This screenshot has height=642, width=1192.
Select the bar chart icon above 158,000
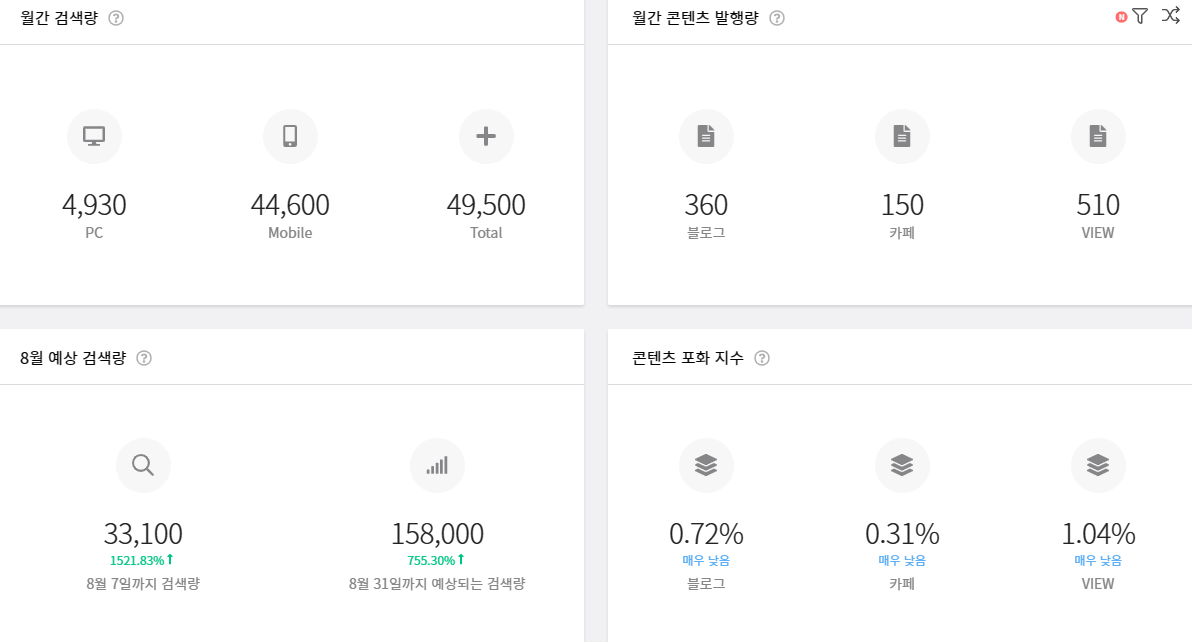pos(437,464)
